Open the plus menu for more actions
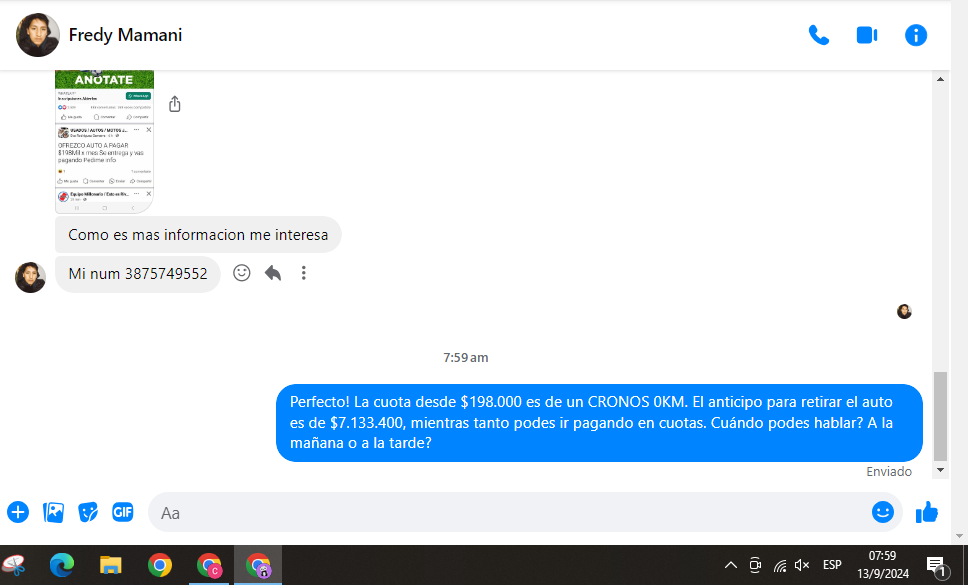 pos(18,512)
